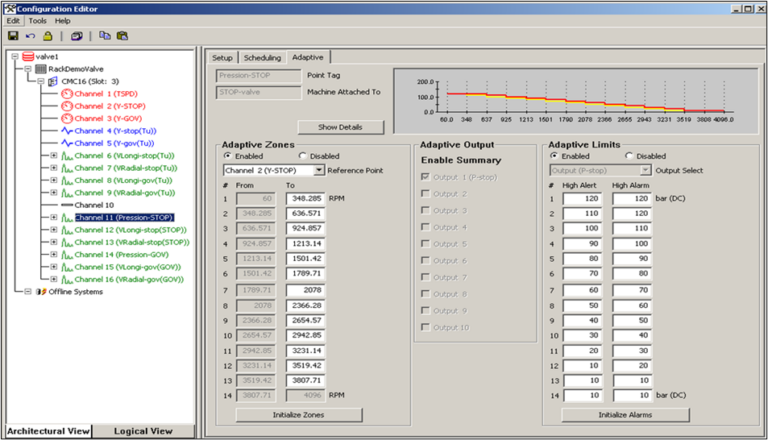Click the Save floppy disk toolbar icon
The height and width of the screenshot is (440, 768).
click(x=13, y=35)
